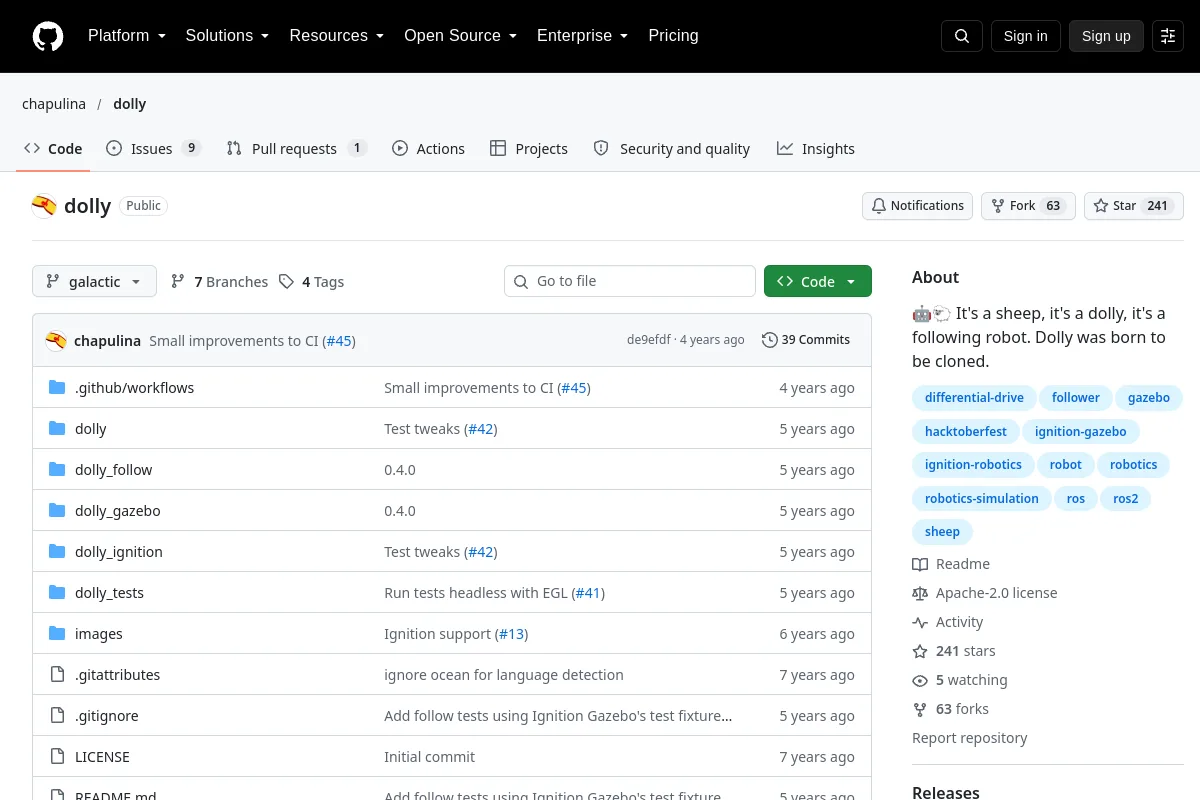Open the ignition-gazebo topic tag
This screenshot has width=1200, height=800.
pos(1080,432)
